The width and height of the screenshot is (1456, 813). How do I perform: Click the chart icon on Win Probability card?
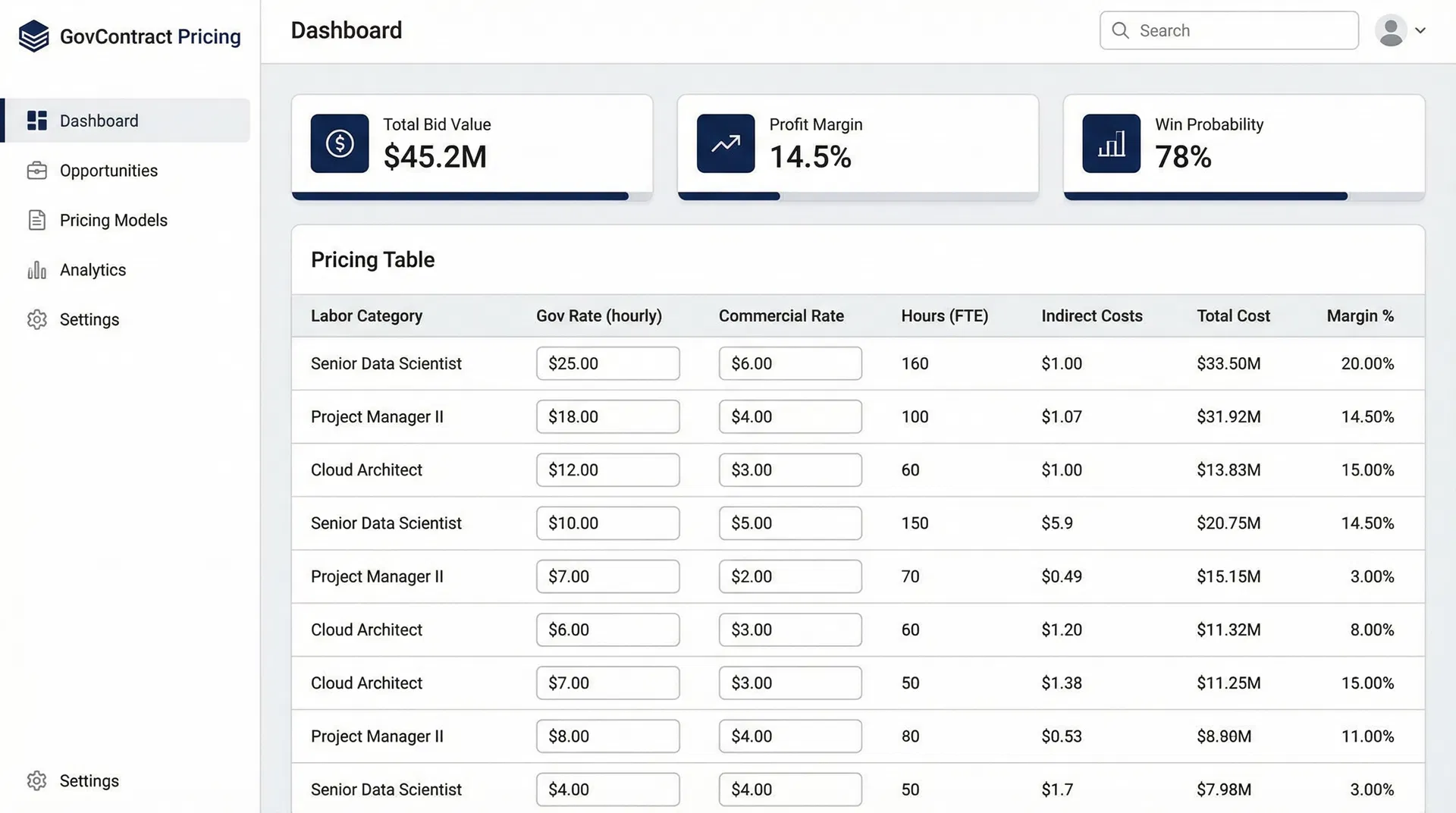click(1111, 143)
